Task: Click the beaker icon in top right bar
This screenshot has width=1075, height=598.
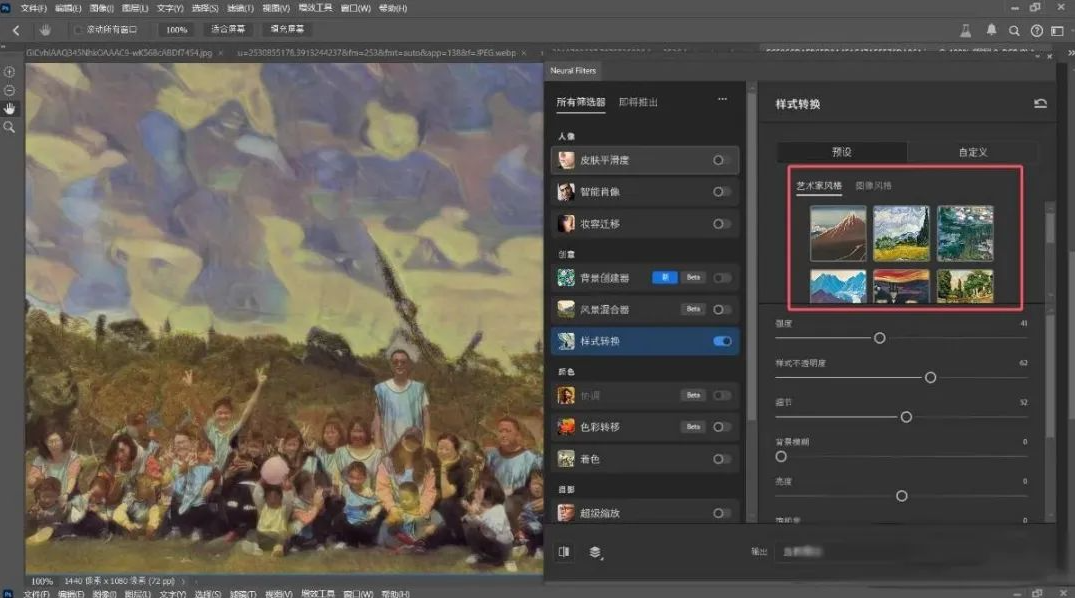Action: pos(965,30)
